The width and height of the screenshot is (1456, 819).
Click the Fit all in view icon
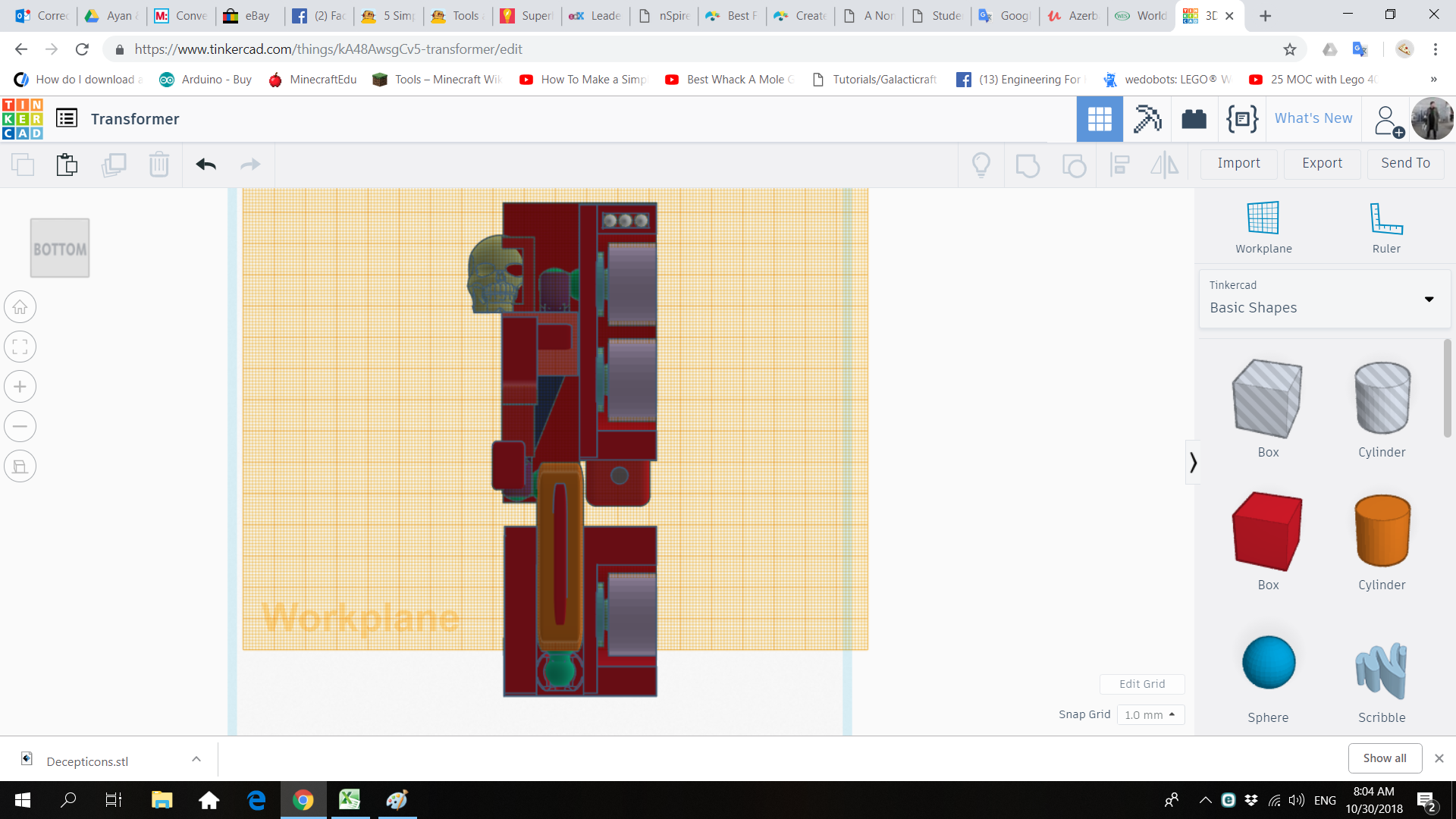20,347
